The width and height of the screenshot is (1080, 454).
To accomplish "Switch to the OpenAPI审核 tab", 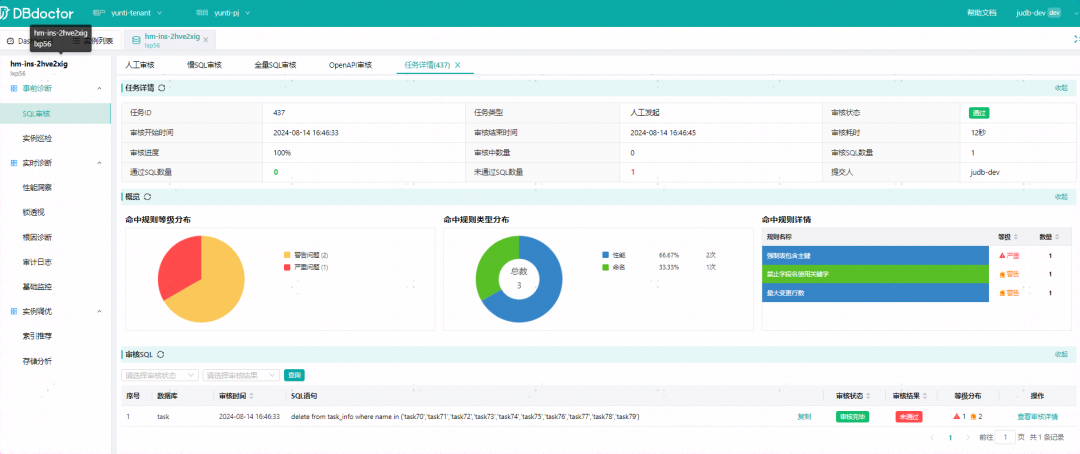I will click(x=350, y=65).
